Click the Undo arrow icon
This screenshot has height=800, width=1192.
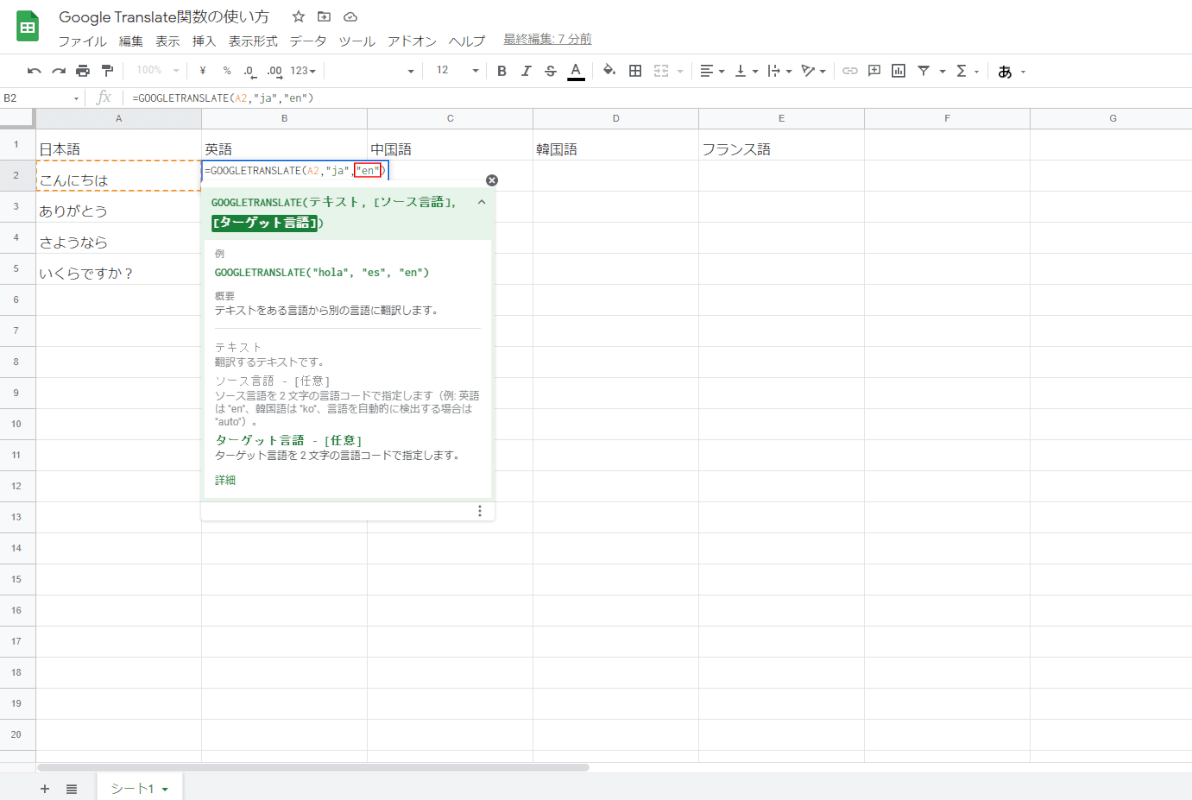34,71
